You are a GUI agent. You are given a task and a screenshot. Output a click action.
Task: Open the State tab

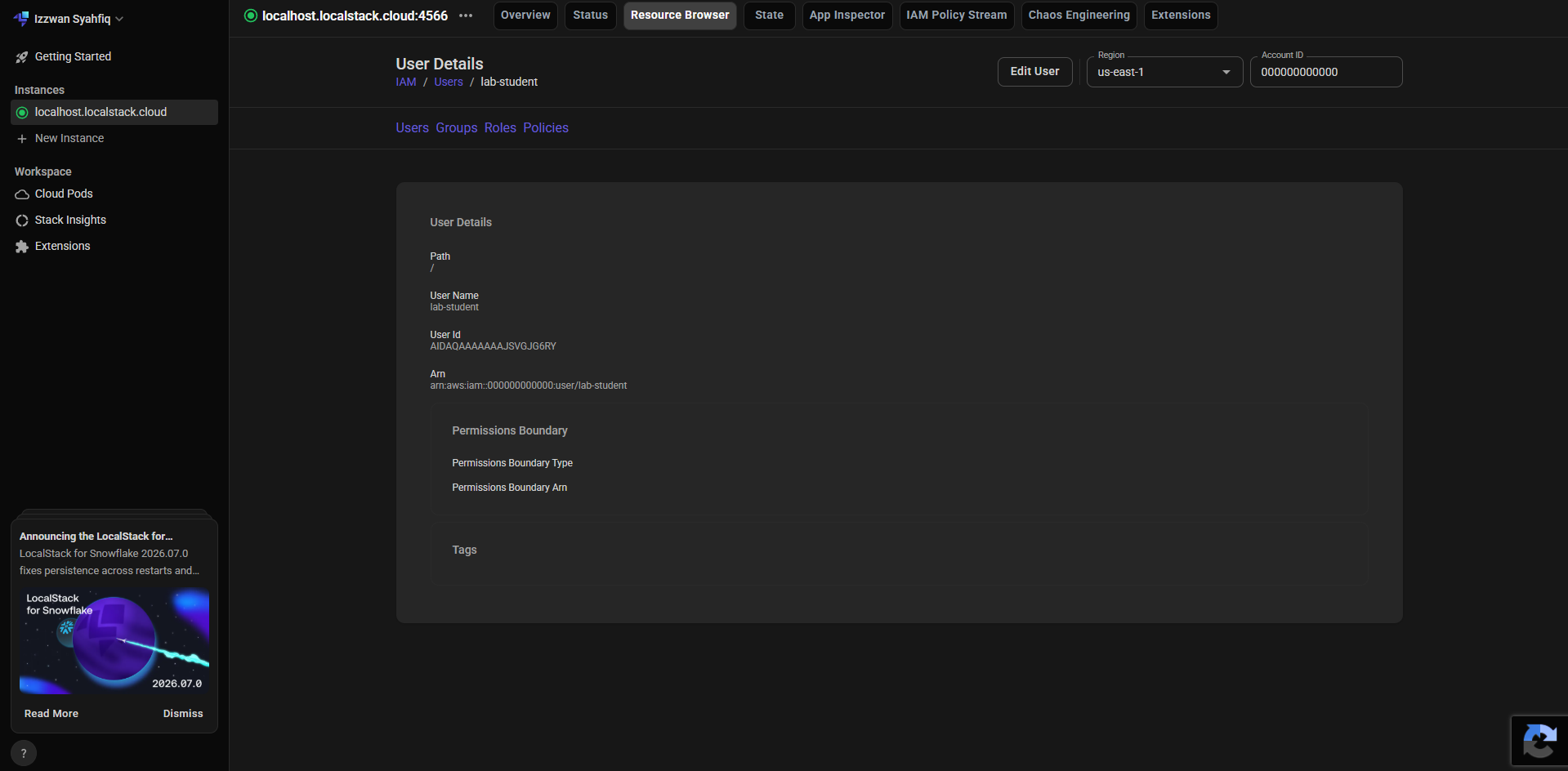[x=769, y=16]
